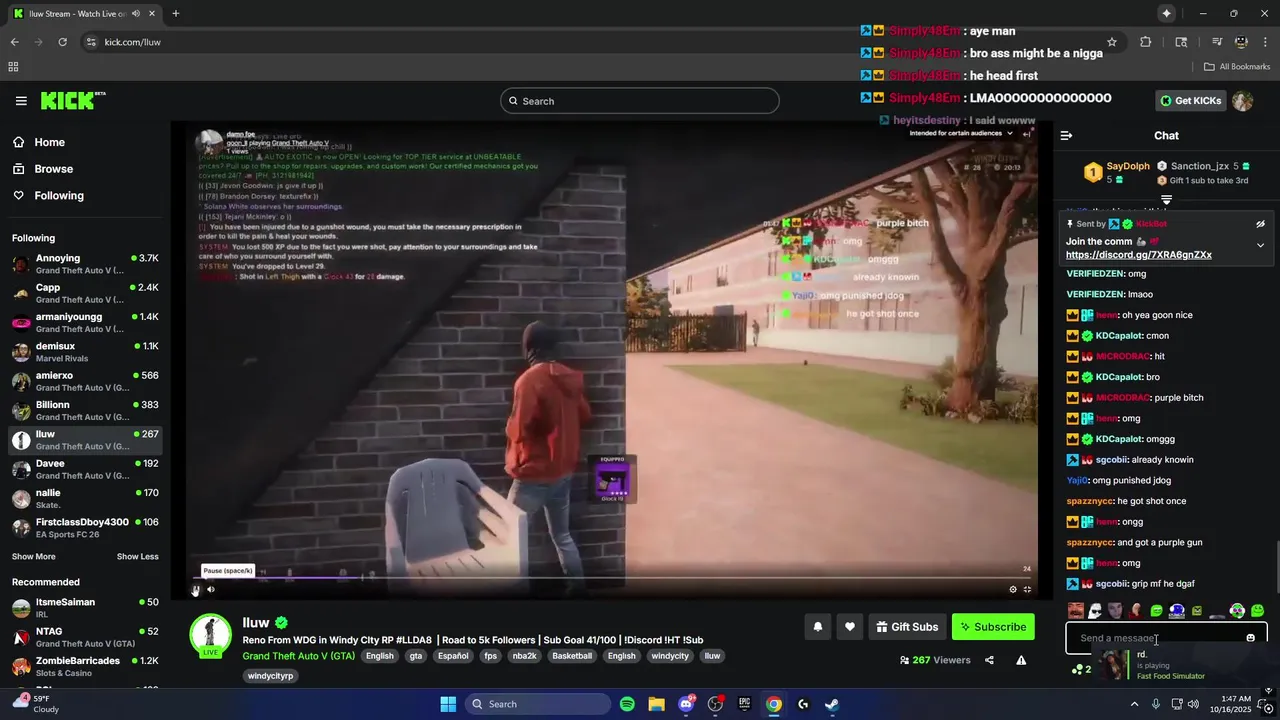Open nallie Skate channel
Screen dimensions: 1280x720
pyautogui.click(x=85, y=498)
